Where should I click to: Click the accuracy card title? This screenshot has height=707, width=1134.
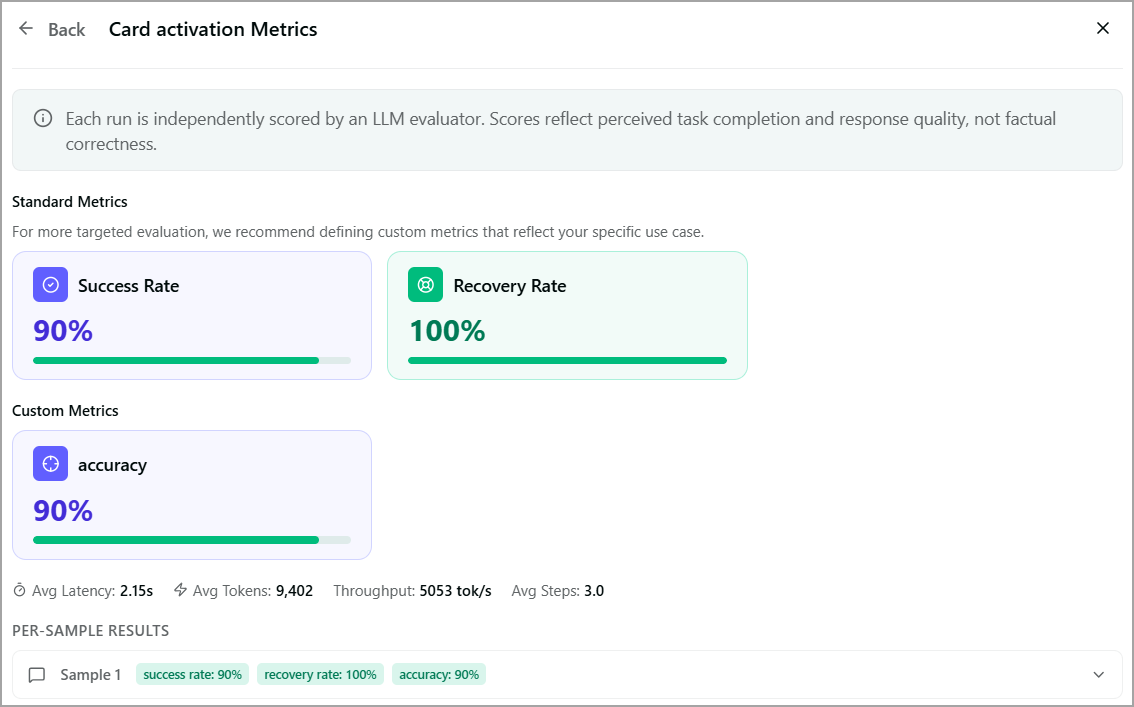point(112,465)
